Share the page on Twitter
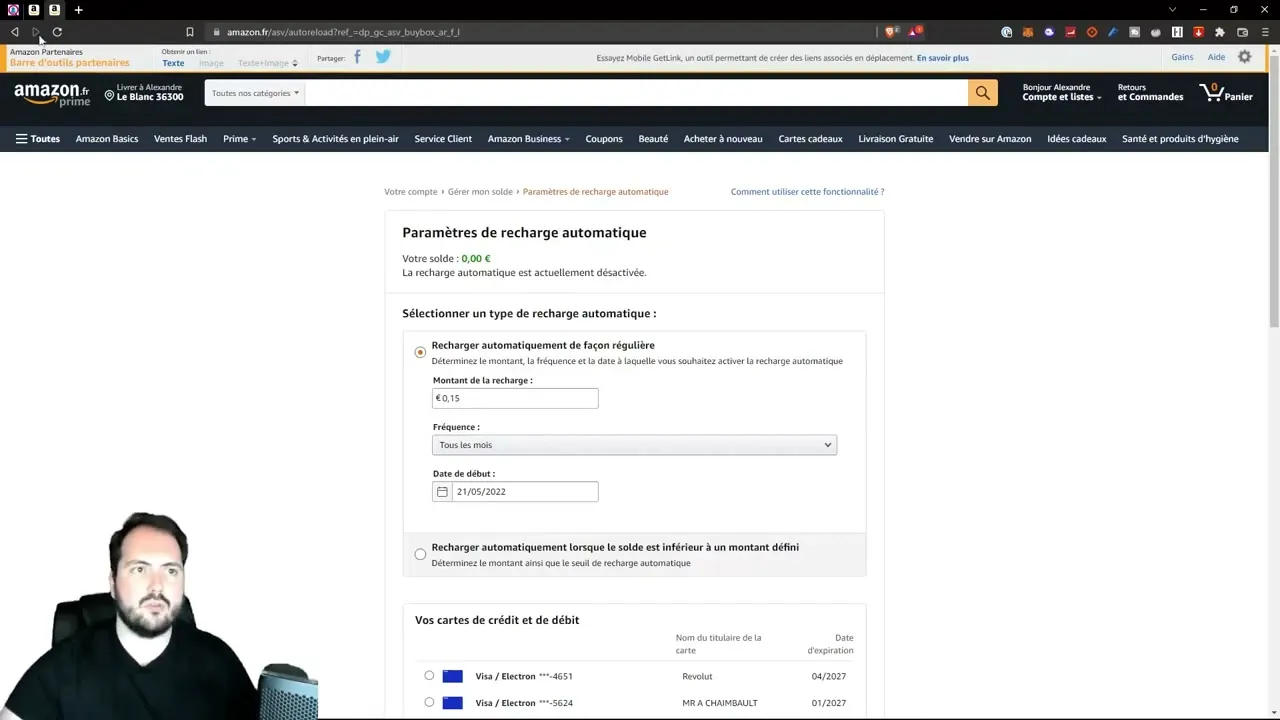This screenshot has width=1280, height=720. pyautogui.click(x=382, y=57)
